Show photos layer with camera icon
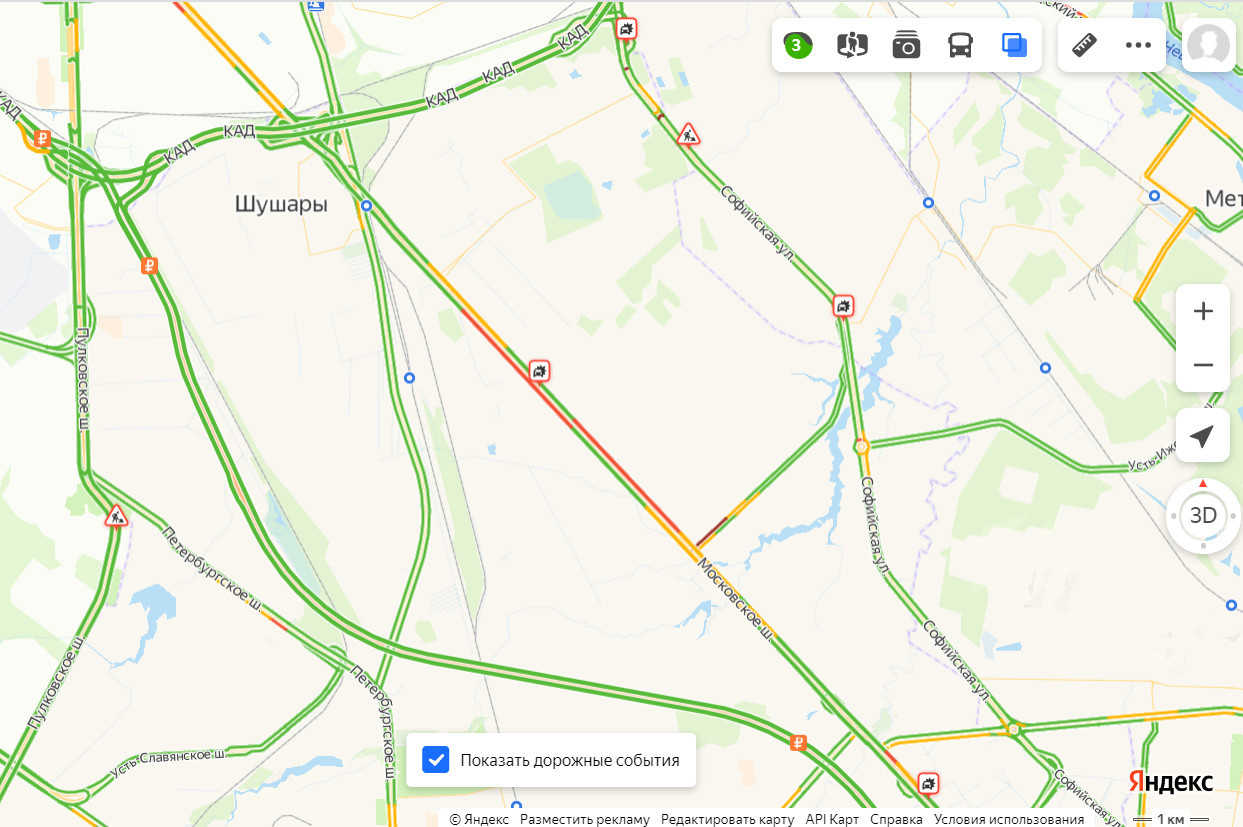The width and height of the screenshot is (1243, 827). (906, 45)
